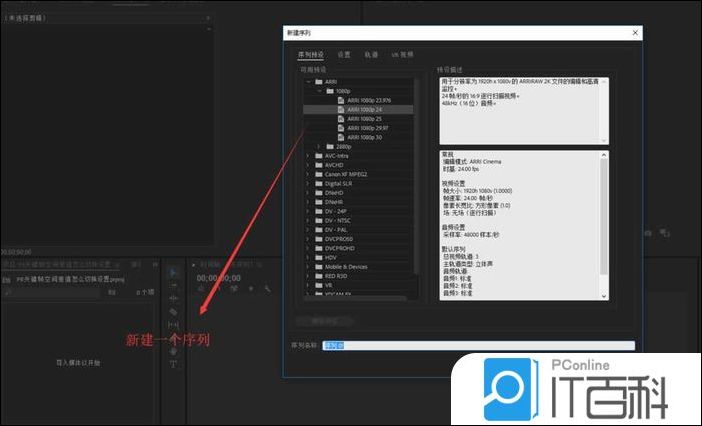The image size is (702, 426).
Task: Expand the Canon XF MPEG2 folder
Action: (308, 174)
